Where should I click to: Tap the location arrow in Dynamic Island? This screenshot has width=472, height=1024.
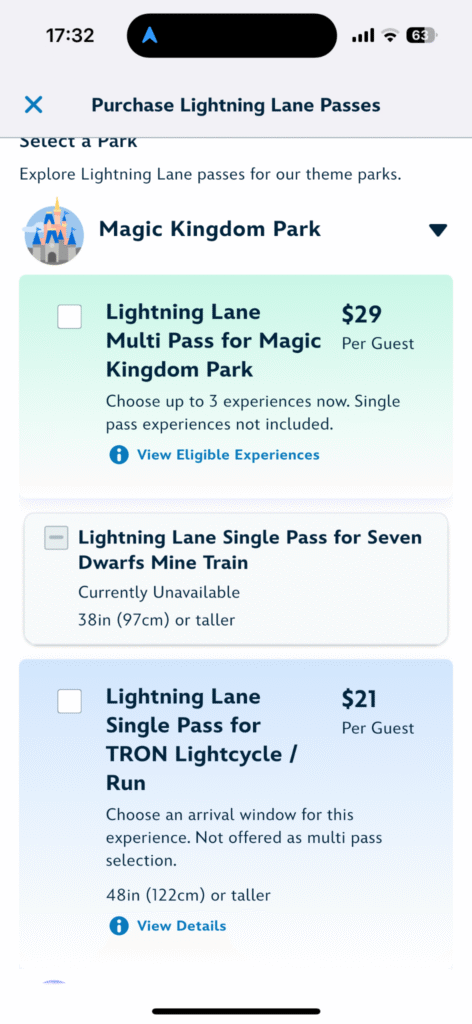coord(150,35)
